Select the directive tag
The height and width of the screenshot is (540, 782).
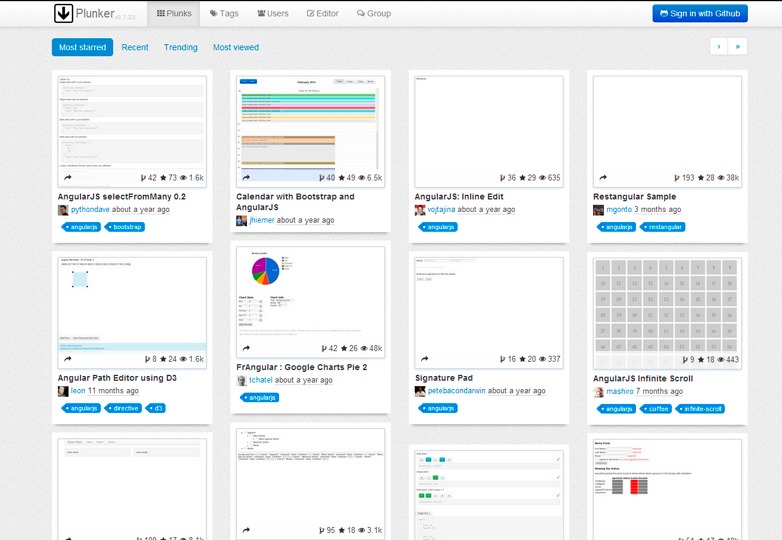pos(123,408)
